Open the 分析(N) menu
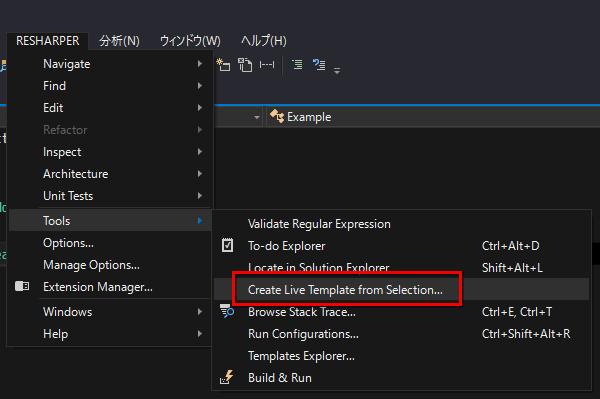 tap(119, 41)
